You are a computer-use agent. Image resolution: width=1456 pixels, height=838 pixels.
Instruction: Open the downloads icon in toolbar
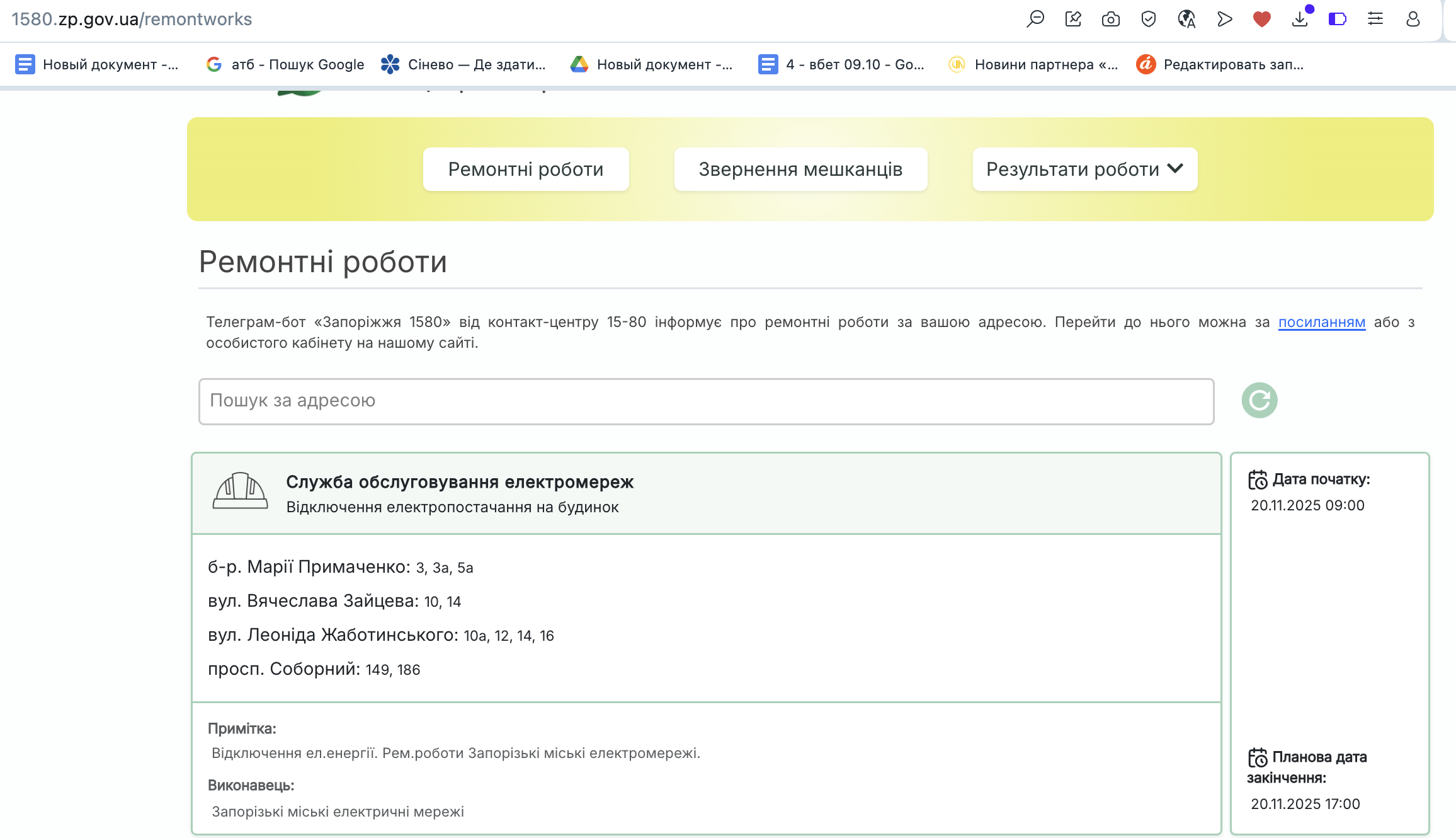coord(1300,19)
